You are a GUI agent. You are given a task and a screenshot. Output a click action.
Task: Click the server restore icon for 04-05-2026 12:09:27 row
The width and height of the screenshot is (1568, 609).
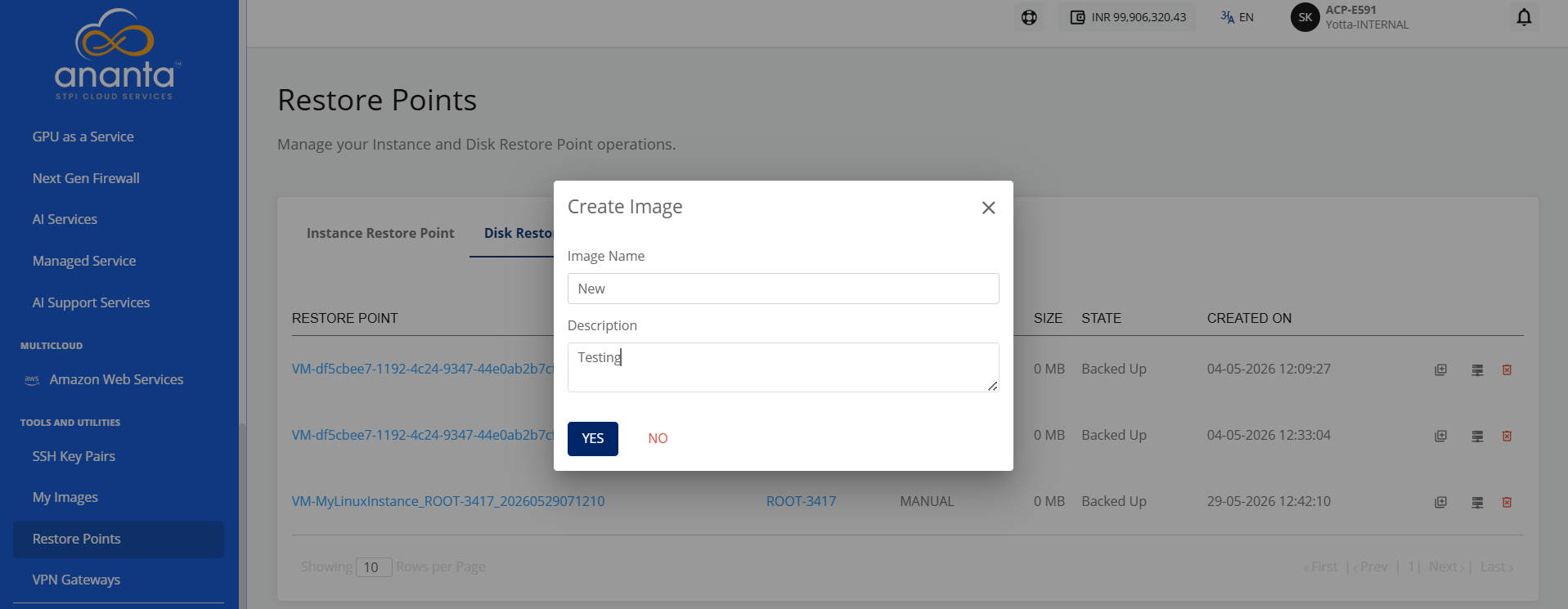[x=1477, y=370]
